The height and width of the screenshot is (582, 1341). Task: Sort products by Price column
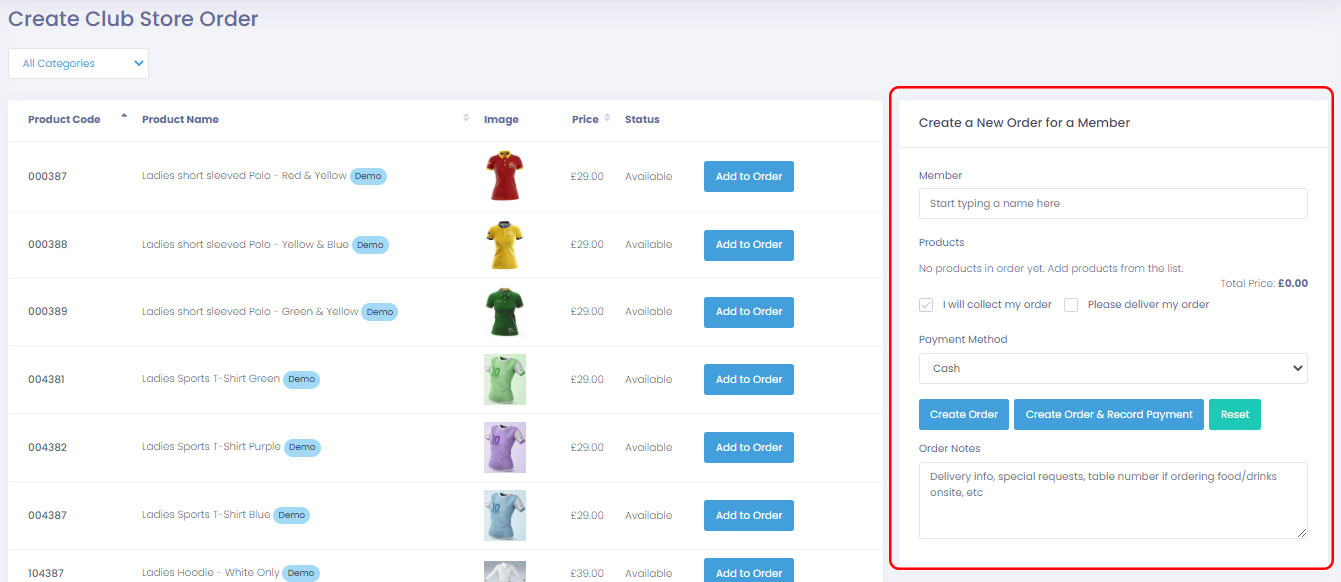coord(606,118)
